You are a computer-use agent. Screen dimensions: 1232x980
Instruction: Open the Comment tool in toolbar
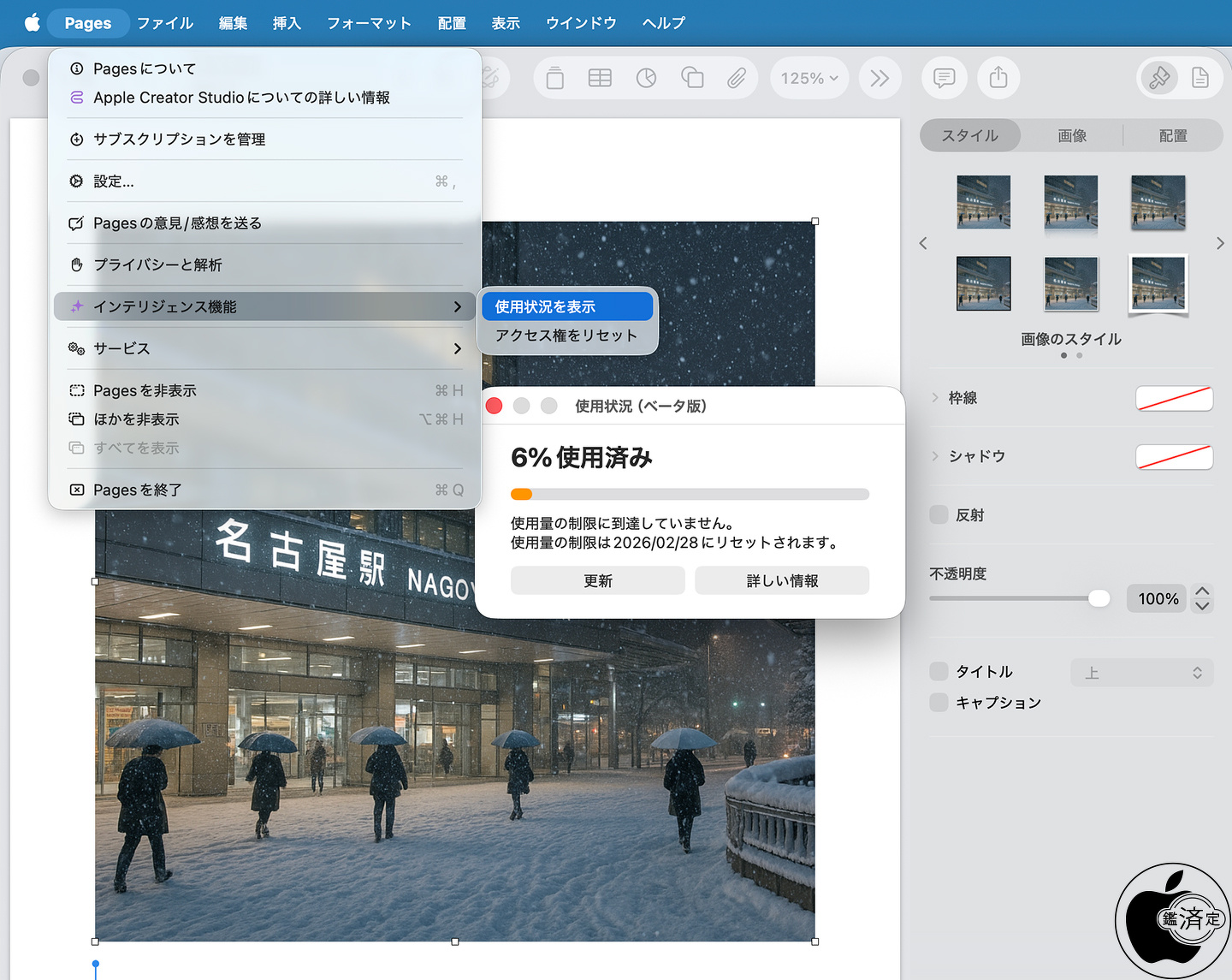944,79
